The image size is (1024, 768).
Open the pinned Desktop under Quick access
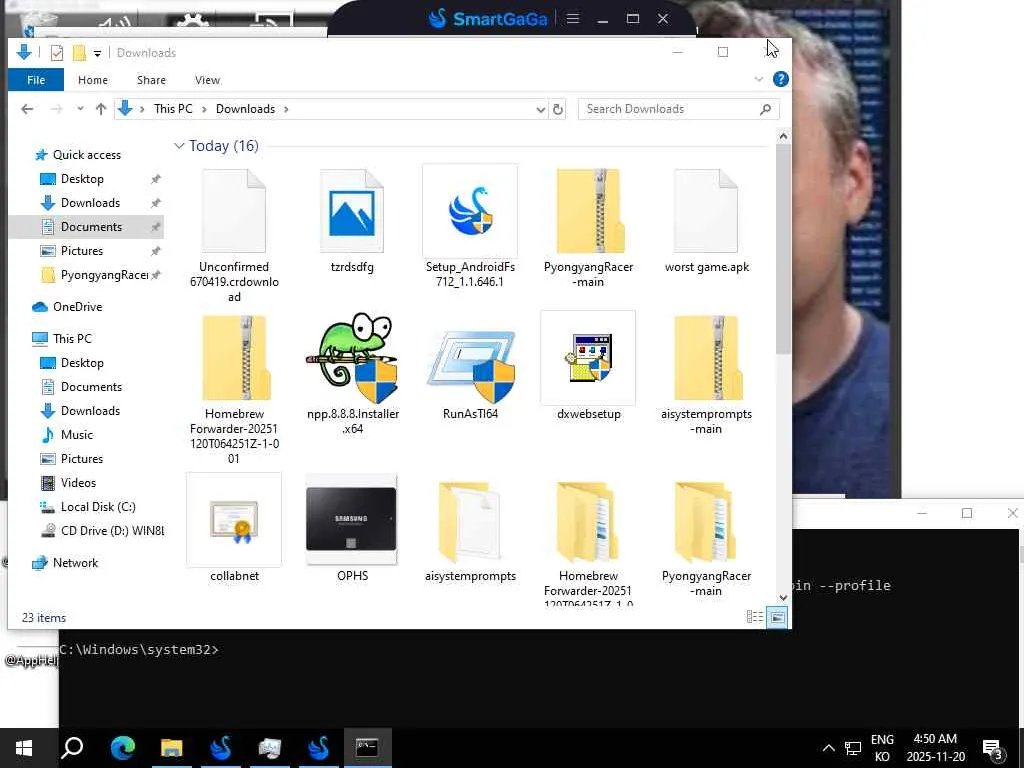coord(82,179)
